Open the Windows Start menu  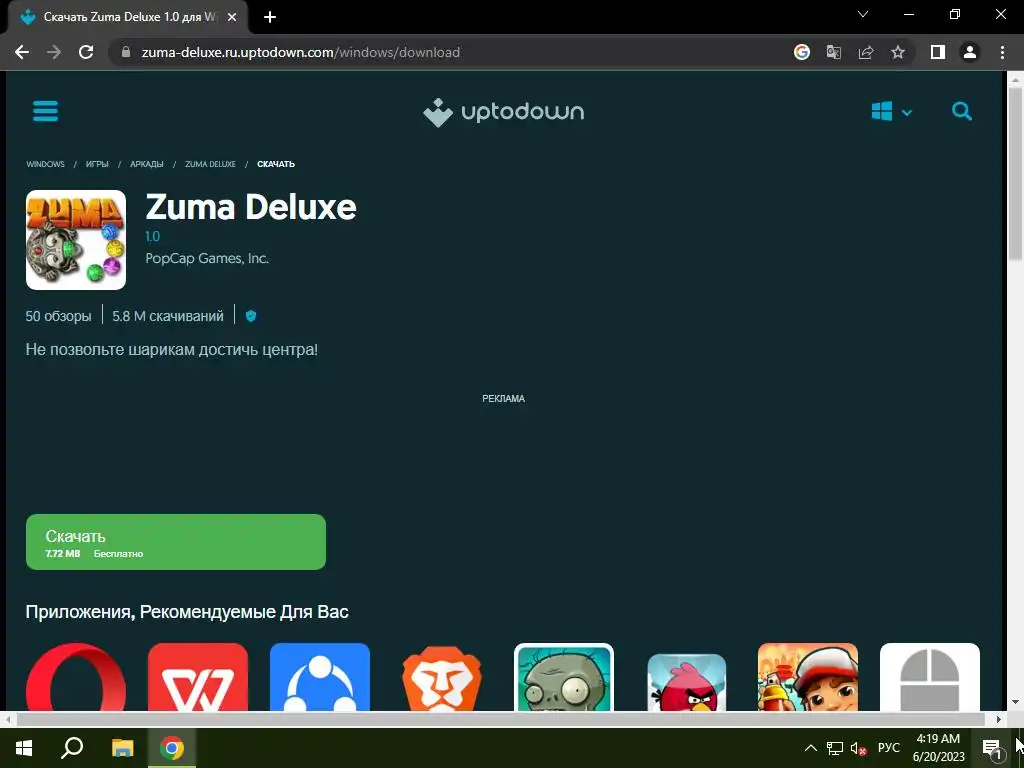coord(24,748)
